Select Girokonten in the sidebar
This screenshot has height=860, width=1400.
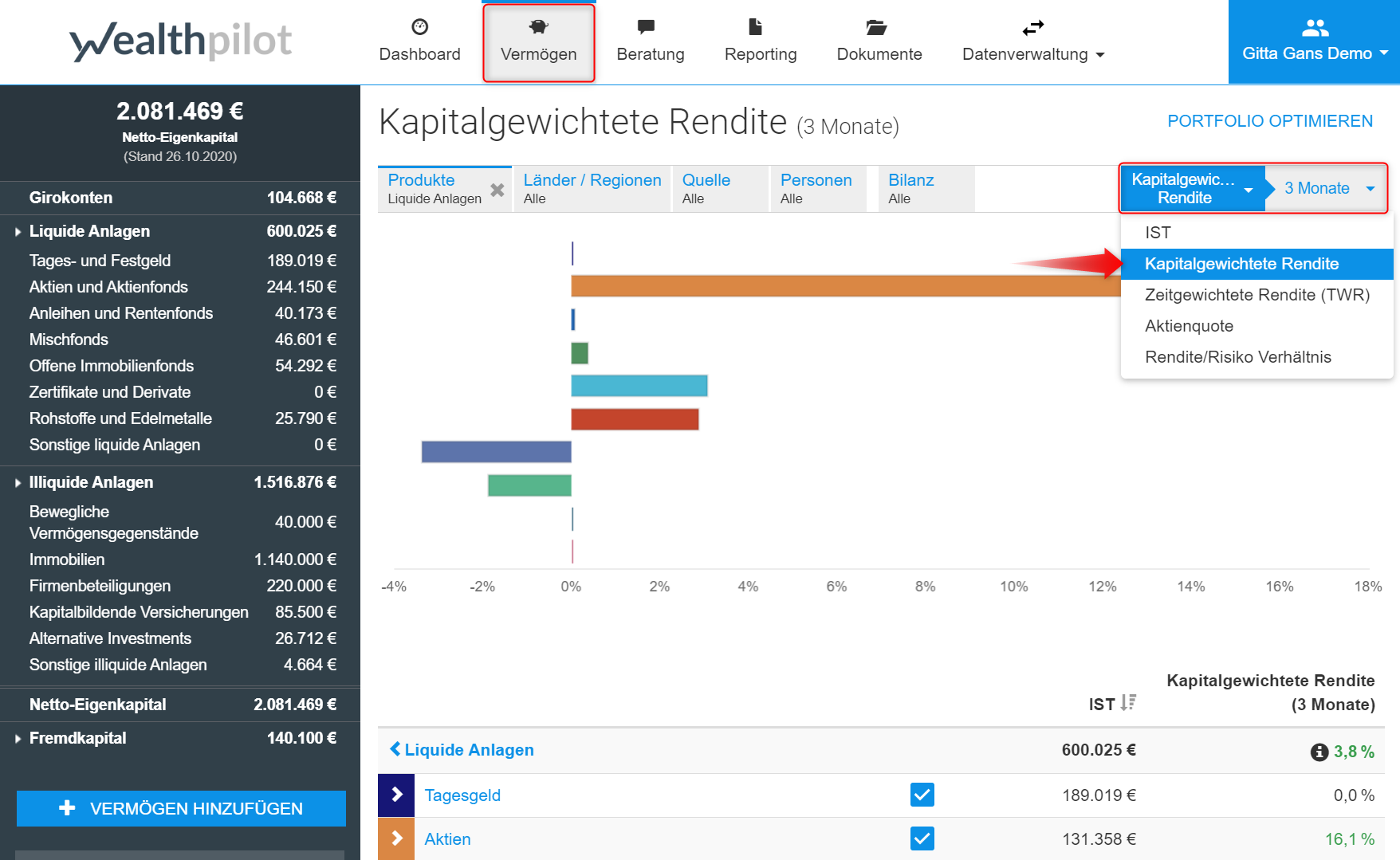click(x=180, y=198)
